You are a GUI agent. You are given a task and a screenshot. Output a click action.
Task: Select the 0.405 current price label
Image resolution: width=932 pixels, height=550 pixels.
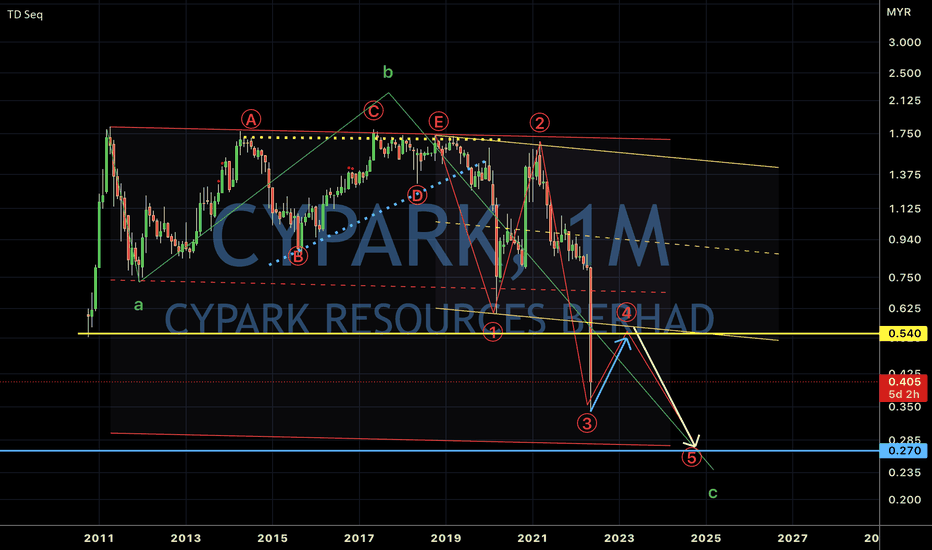pyautogui.click(x=904, y=382)
